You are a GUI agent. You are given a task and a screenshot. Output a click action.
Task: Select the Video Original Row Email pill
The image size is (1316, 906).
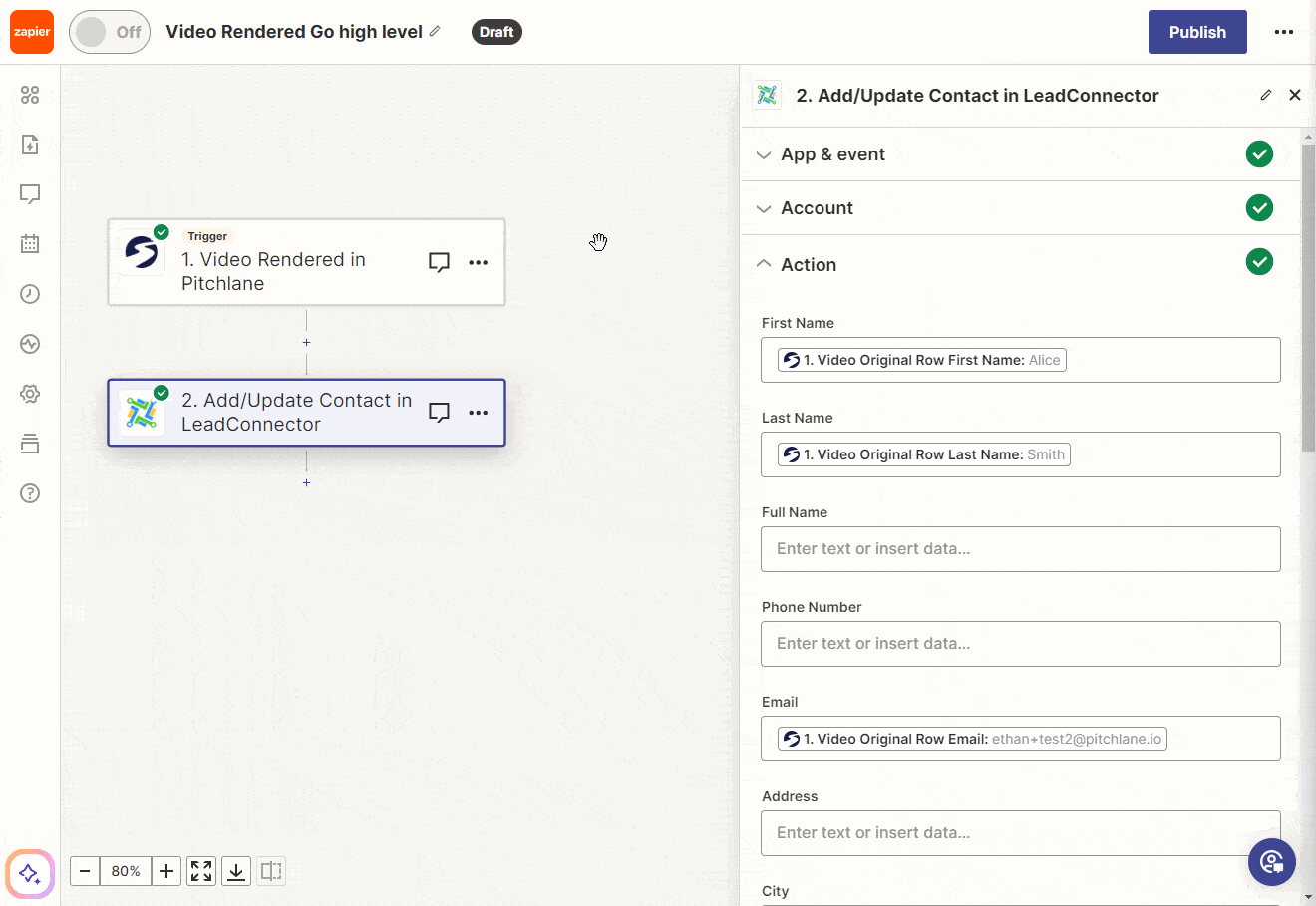coord(972,739)
